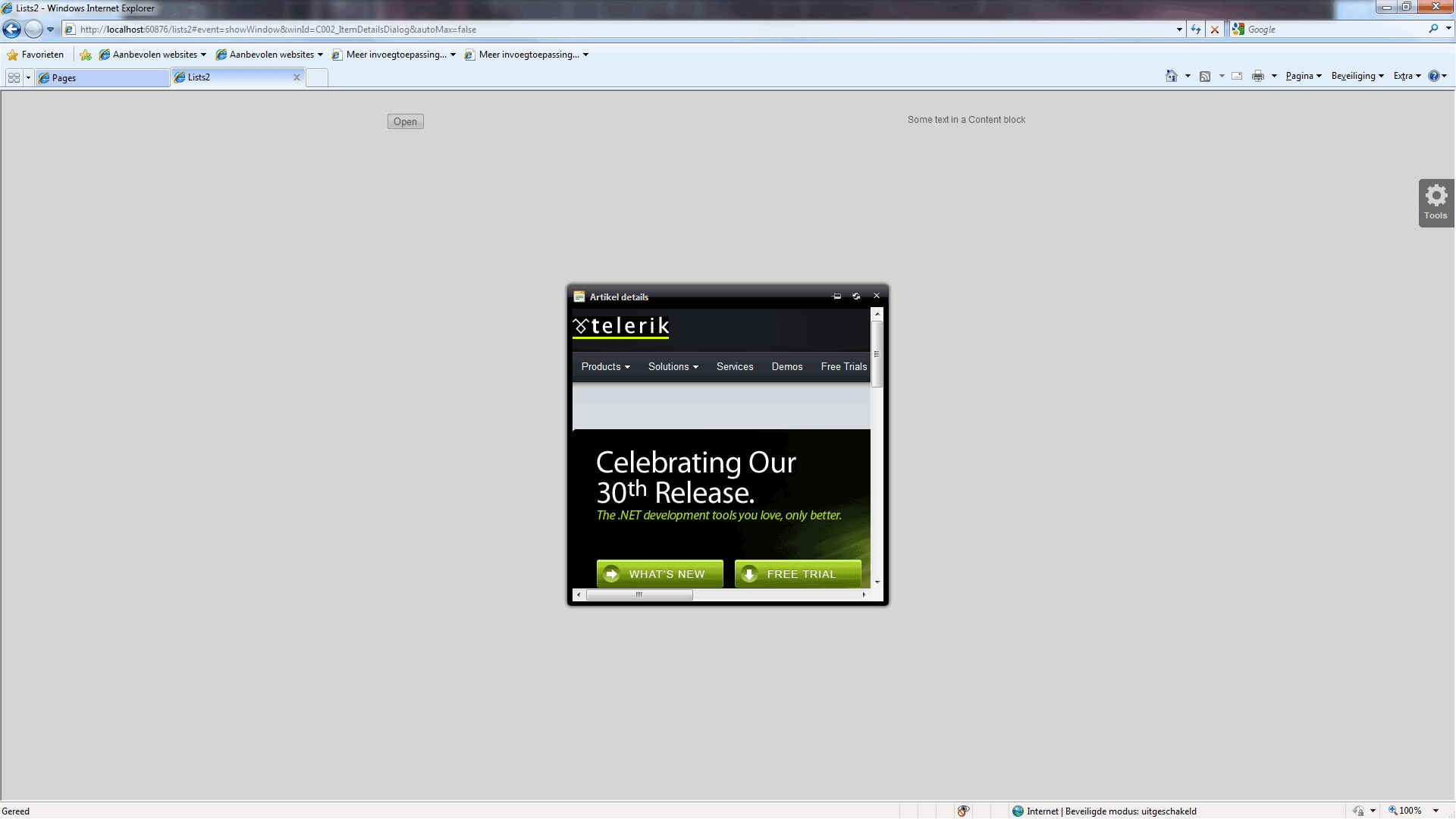Click the dialog horizontal scrollbar thumb

point(639,595)
